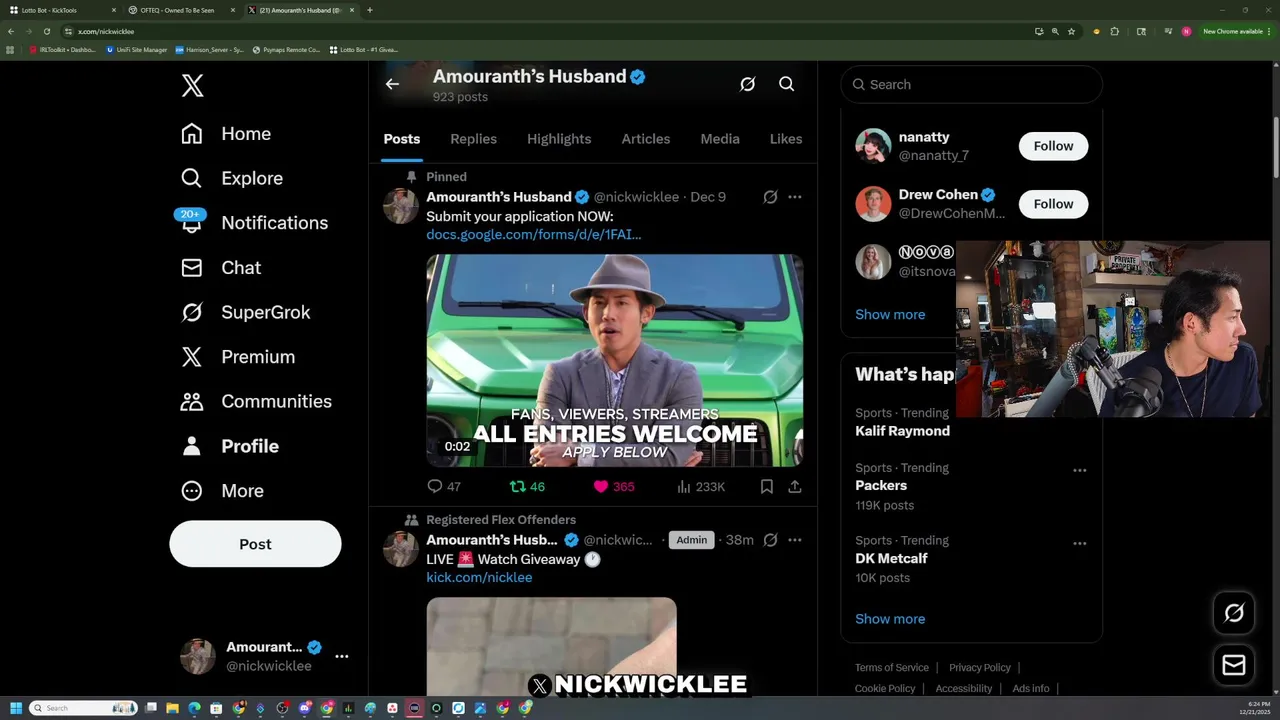The width and height of the screenshot is (1280, 720).
Task: Open the Windows Start menu
Action: point(15,708)
